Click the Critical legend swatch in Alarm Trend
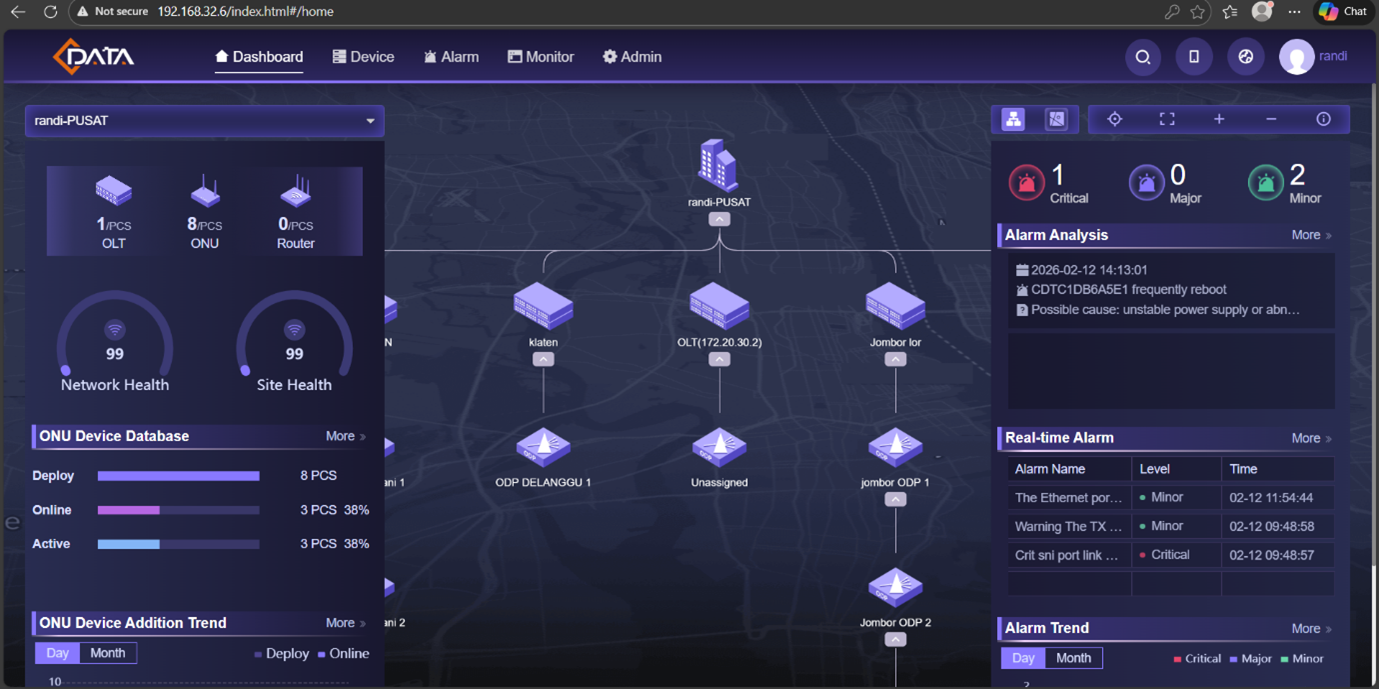 [1177, 659]
